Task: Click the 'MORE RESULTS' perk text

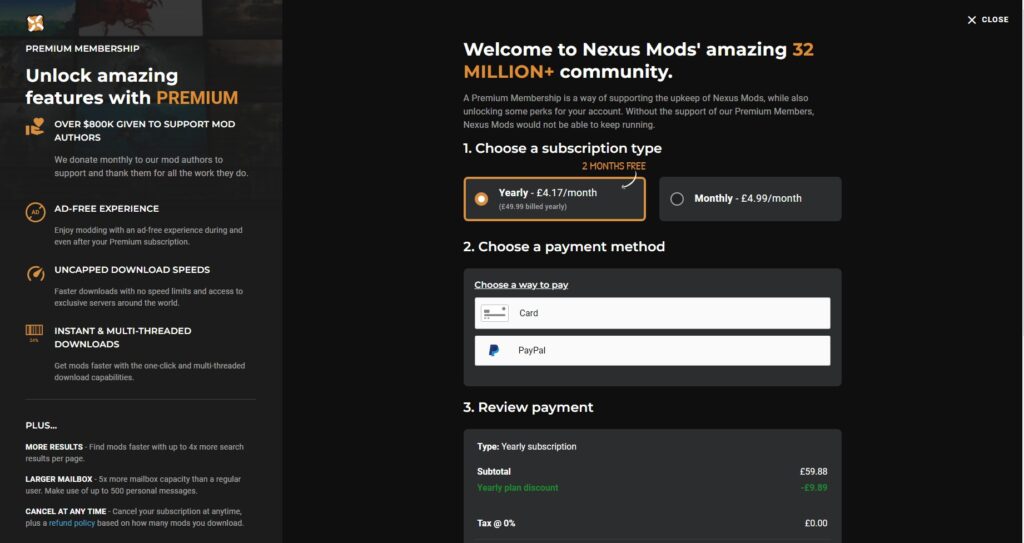Action: coord(54,447)
